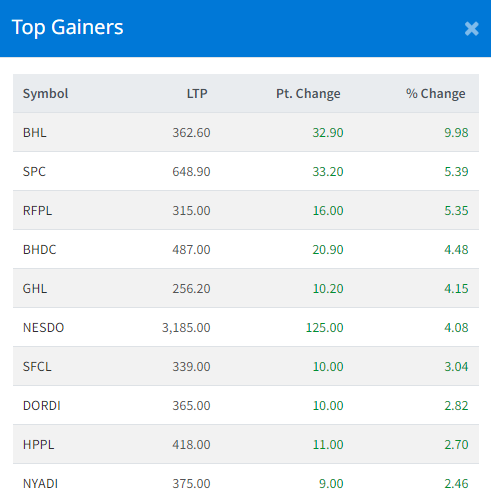Open the DORDI stock symbol
The image size is (491, 497).
42,406
